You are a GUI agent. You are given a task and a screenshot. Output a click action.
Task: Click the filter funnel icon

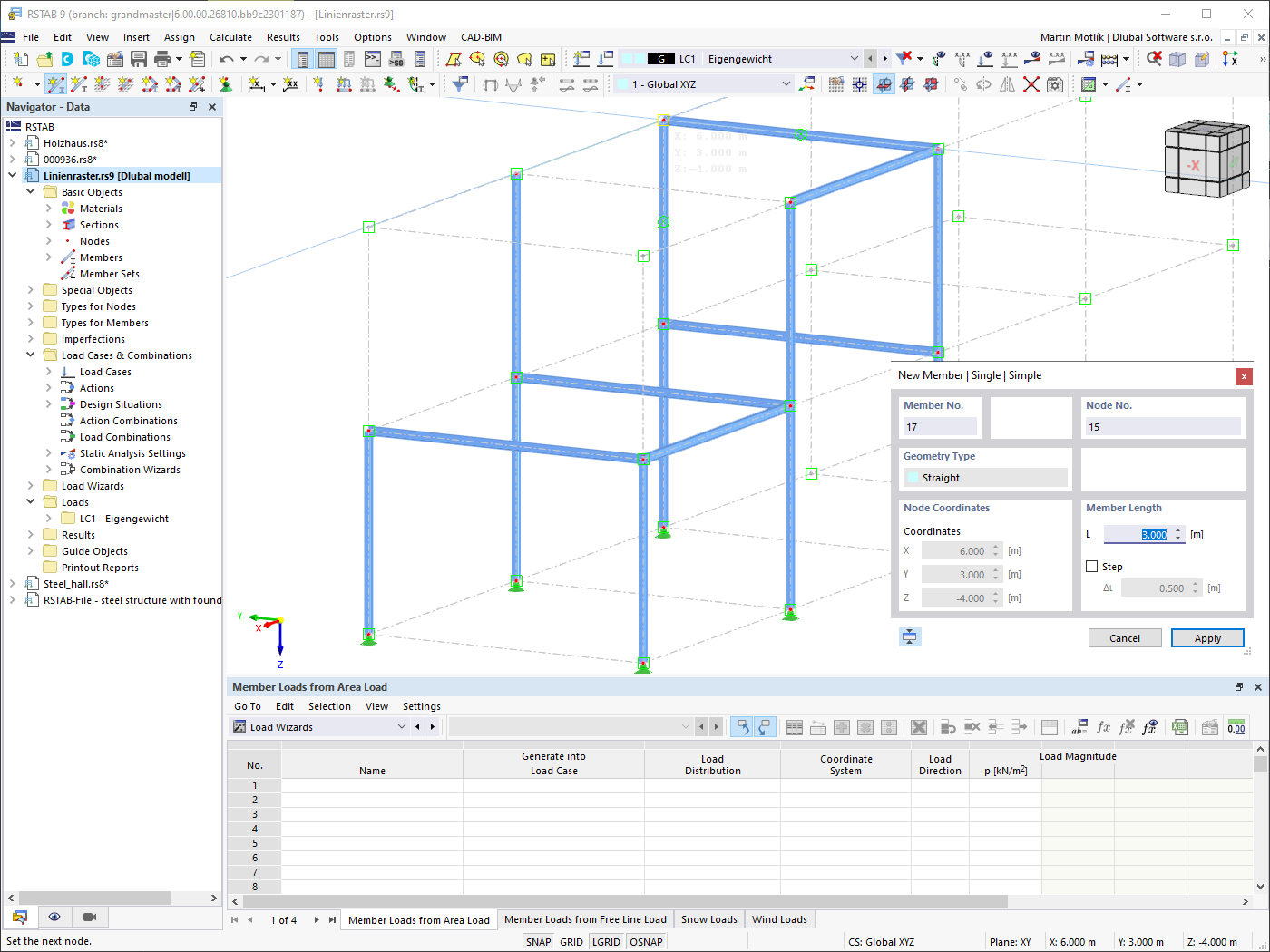pyautogui.click(x=461, y=84)
